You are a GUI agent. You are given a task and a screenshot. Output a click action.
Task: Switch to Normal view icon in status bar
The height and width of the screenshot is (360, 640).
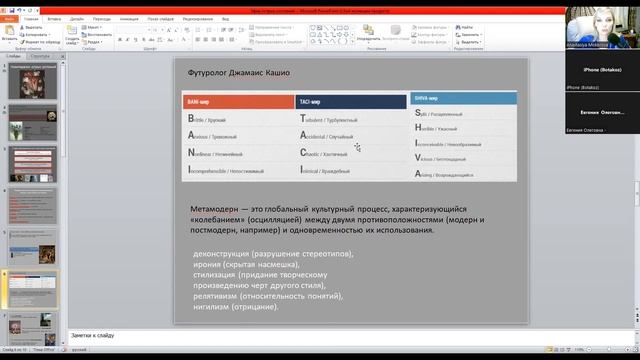(549, 349)
